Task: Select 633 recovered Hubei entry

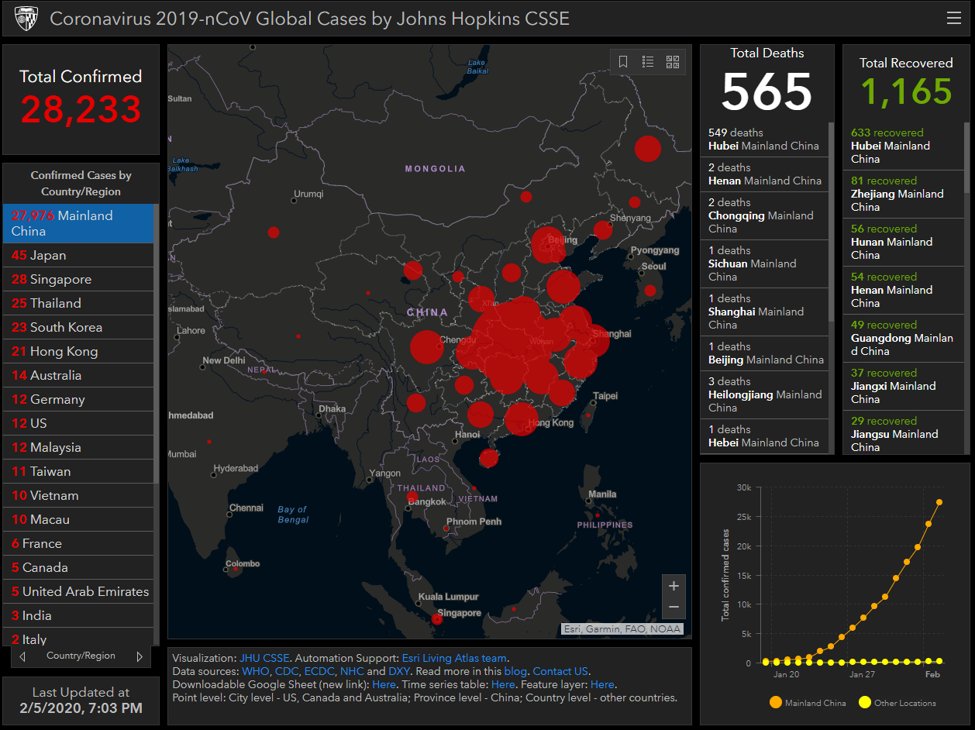Action: pyautogui.click(x=903, y=146)
